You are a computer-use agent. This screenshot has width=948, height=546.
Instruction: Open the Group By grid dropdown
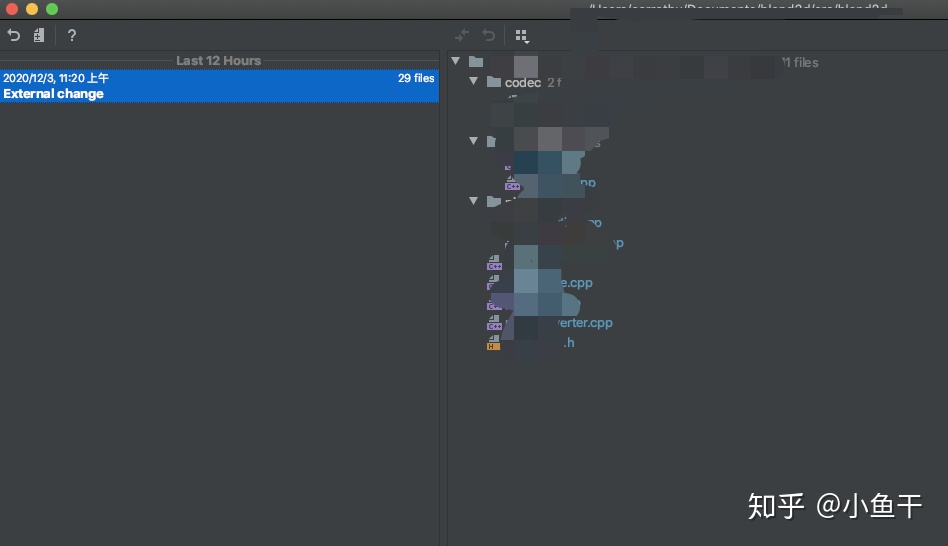tap(522, 36)
